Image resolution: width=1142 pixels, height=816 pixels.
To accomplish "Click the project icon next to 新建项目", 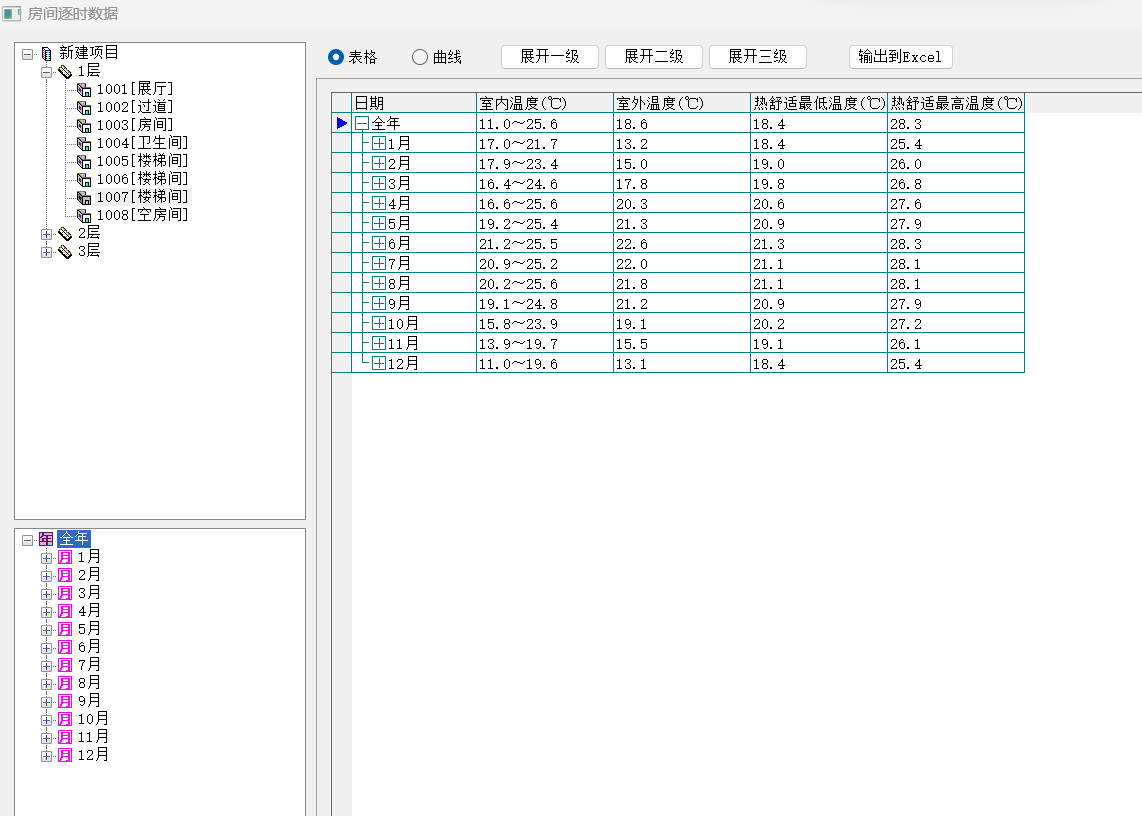I will pyautogui.click(x=46, y=53).
